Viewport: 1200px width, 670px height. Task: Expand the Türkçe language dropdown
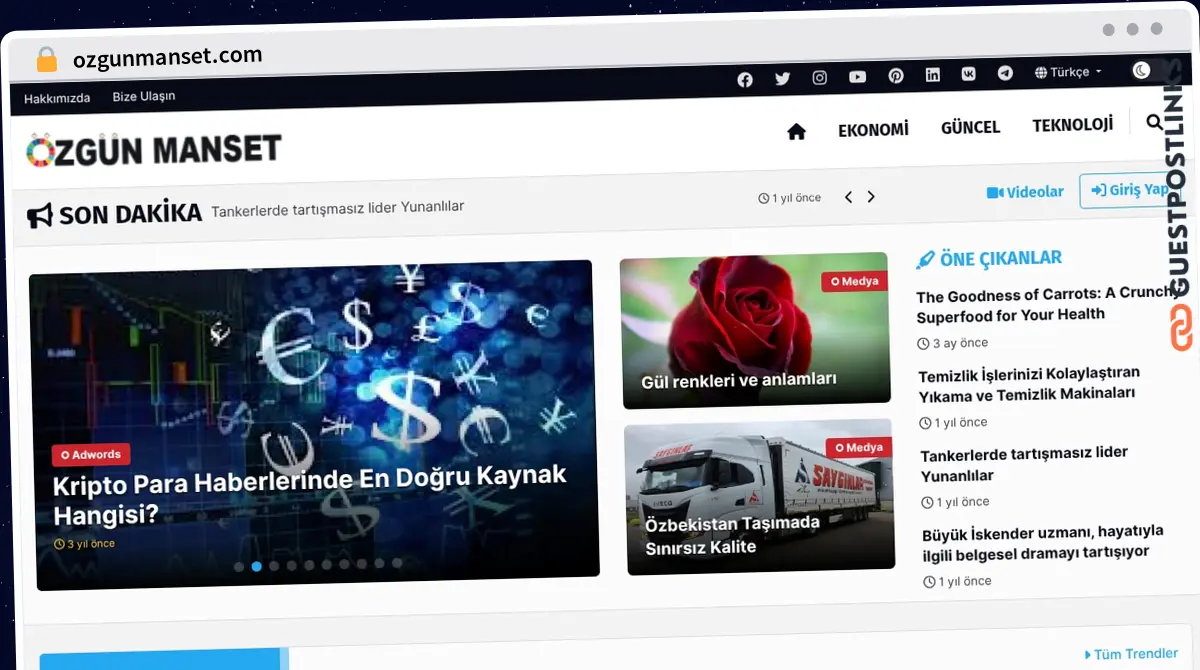1068,72
